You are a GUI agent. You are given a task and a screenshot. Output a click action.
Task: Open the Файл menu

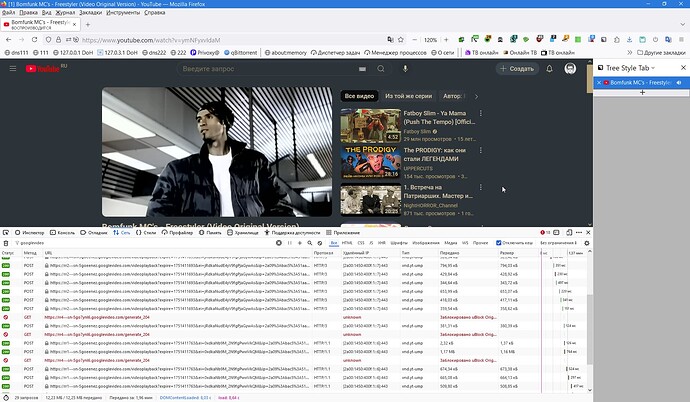[8, 12]
